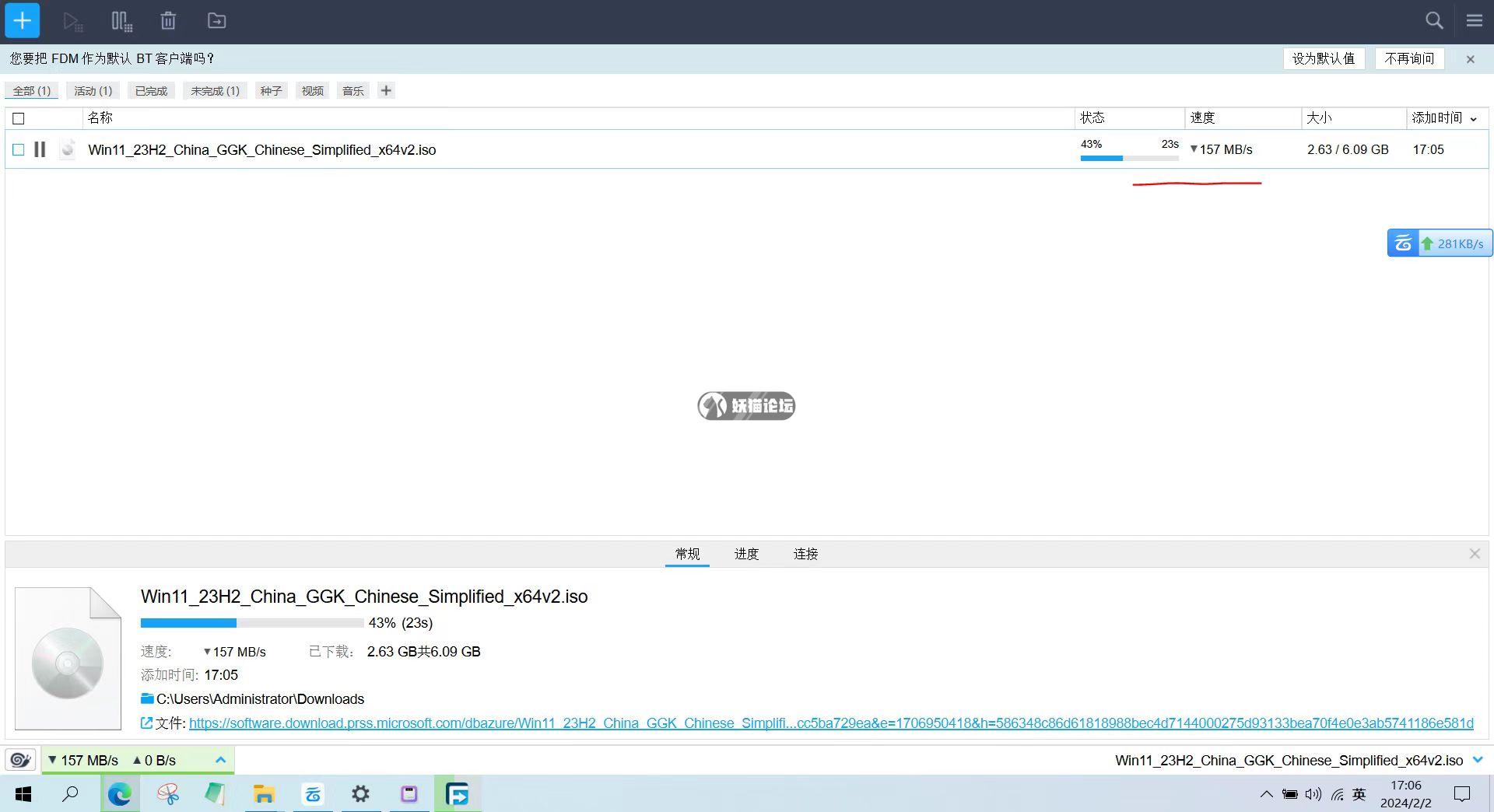The width and height of the screenshot is (1494, 812).
Task: Dismiss the default BT client banner
Action: point(1470,59)
